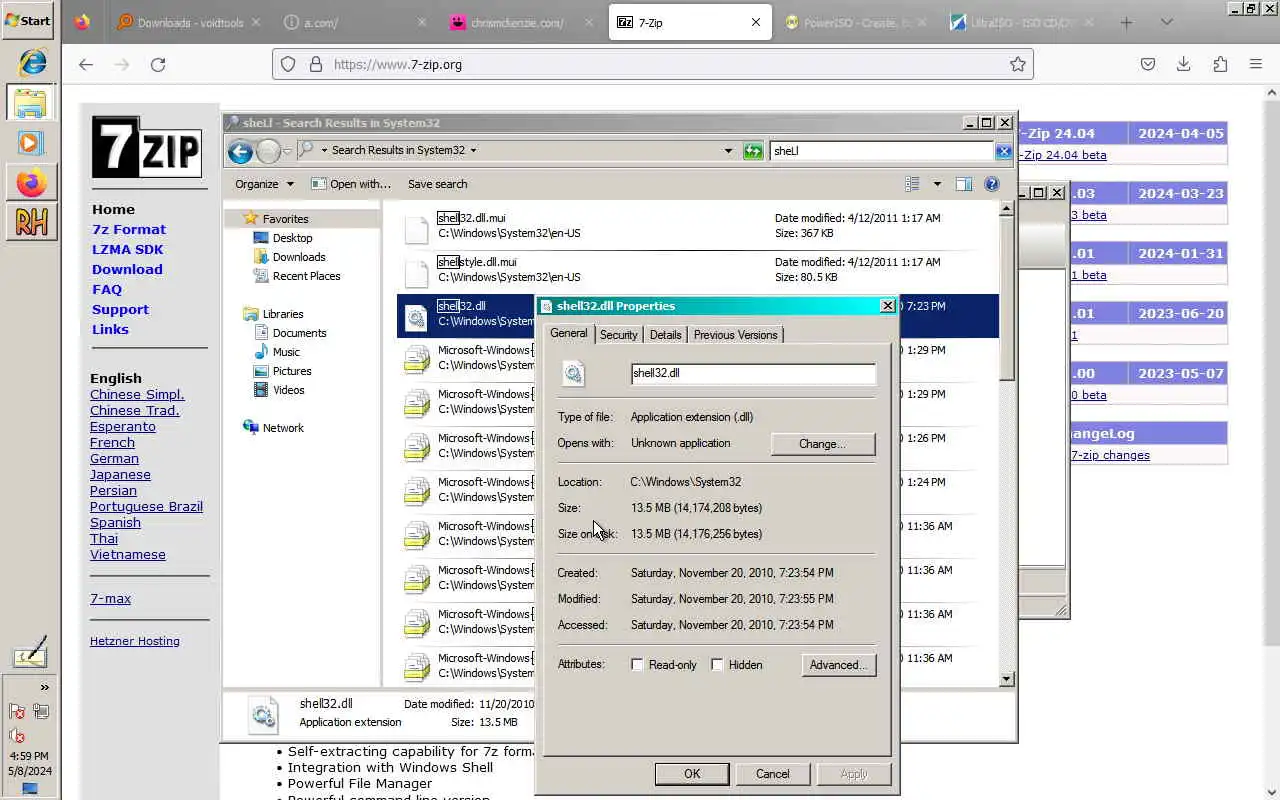Click the site padlock icon in address bar
This screenshot has width=1280, height=800.
tap(316, 64)
